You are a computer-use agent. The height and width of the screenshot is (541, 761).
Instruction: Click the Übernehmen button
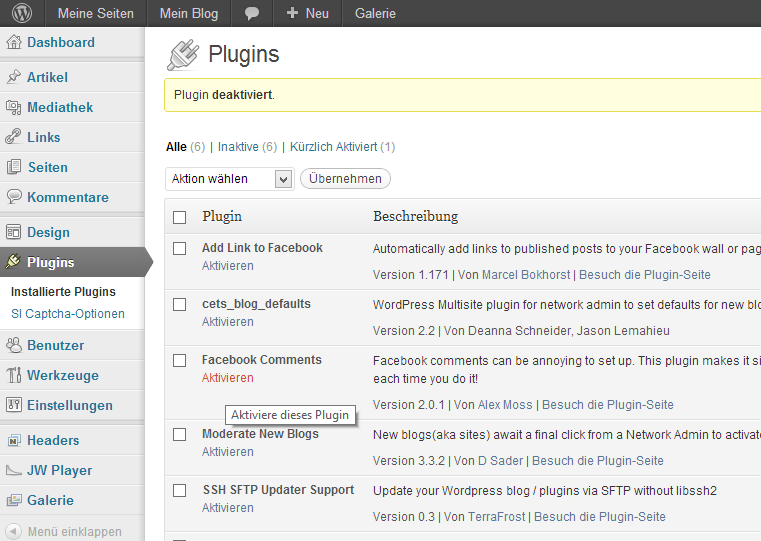coord(345,179)
